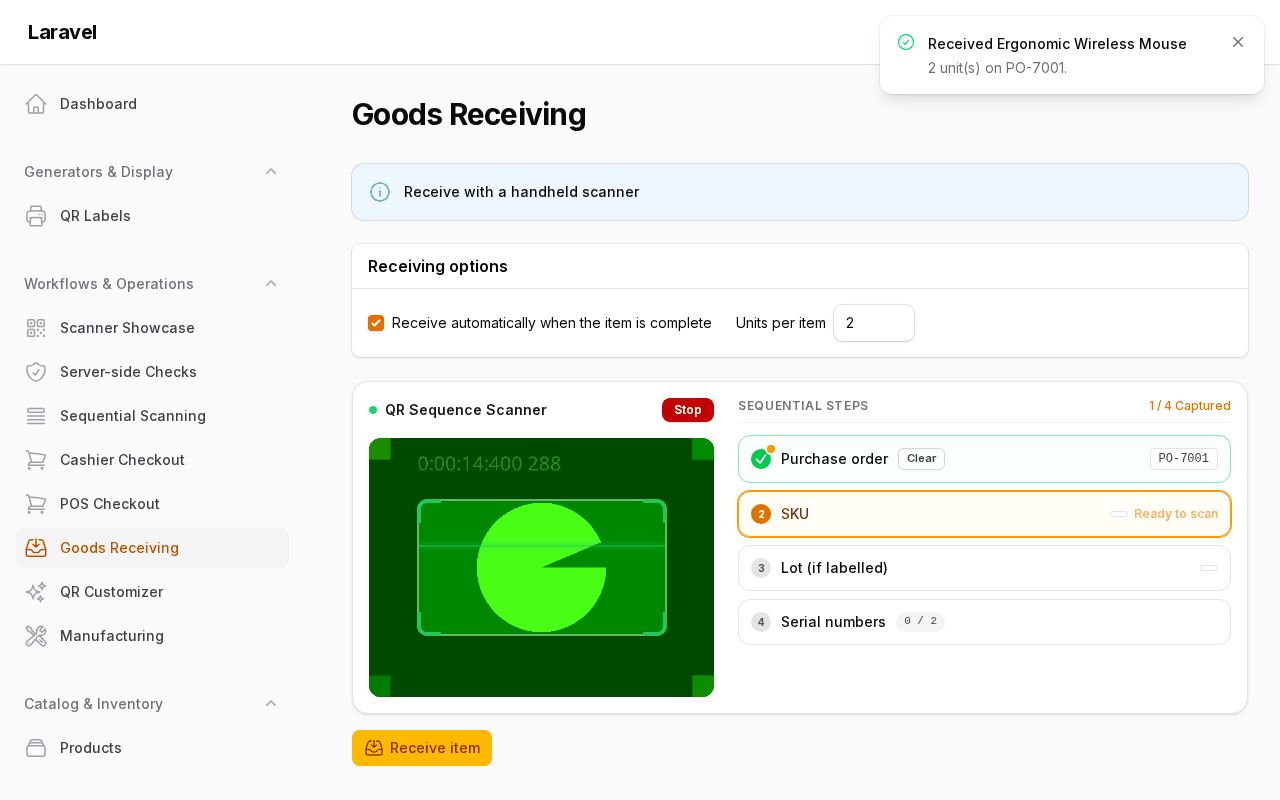
Task: Clear the captured Purchase order
Action: click(x=921, y=459)
